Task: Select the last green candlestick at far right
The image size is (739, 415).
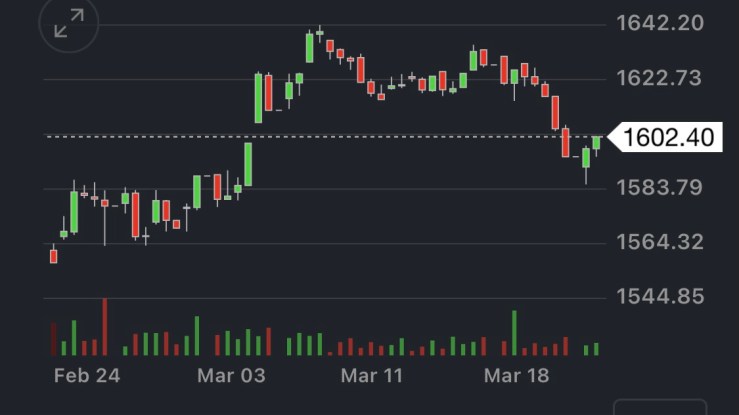Action: (x=596, y=142)
